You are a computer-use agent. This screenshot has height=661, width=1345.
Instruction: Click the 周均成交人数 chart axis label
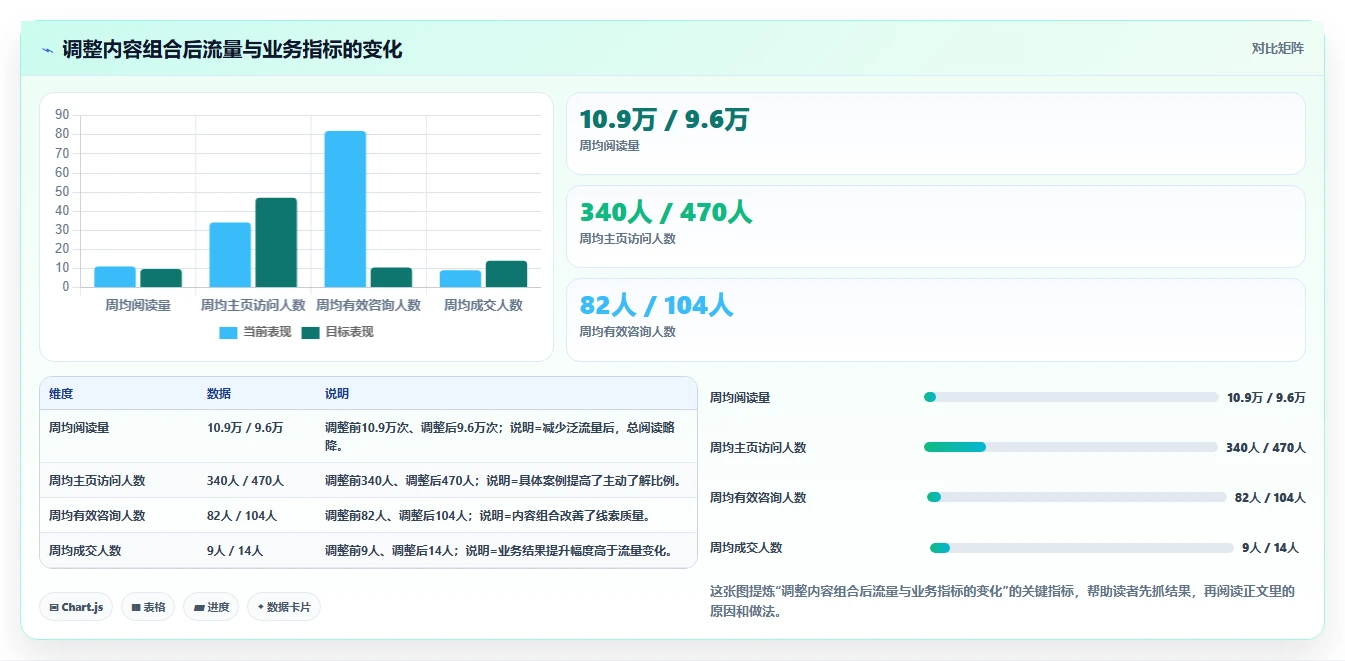pyautogui.click(x=483, y=305)
